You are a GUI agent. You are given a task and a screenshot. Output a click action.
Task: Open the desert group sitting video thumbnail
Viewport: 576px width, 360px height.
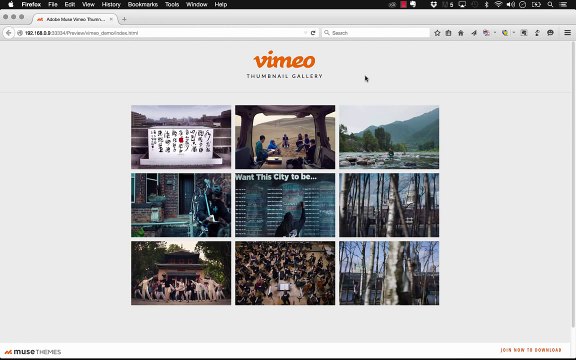(285, 137)
